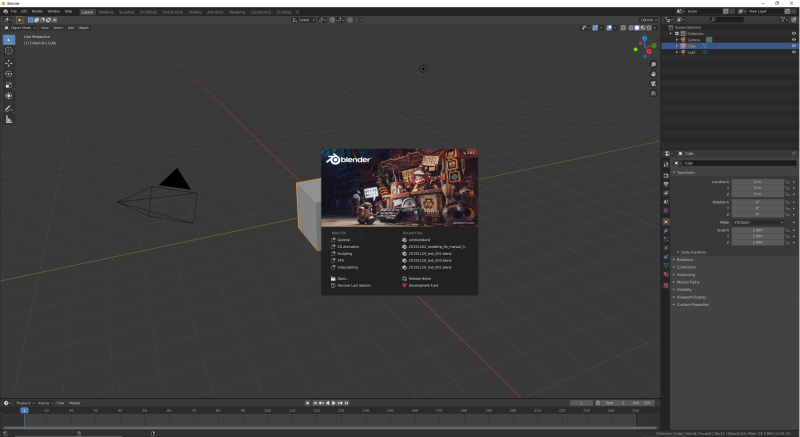Open the Object Data mesh properties tab

coord(666,265)
